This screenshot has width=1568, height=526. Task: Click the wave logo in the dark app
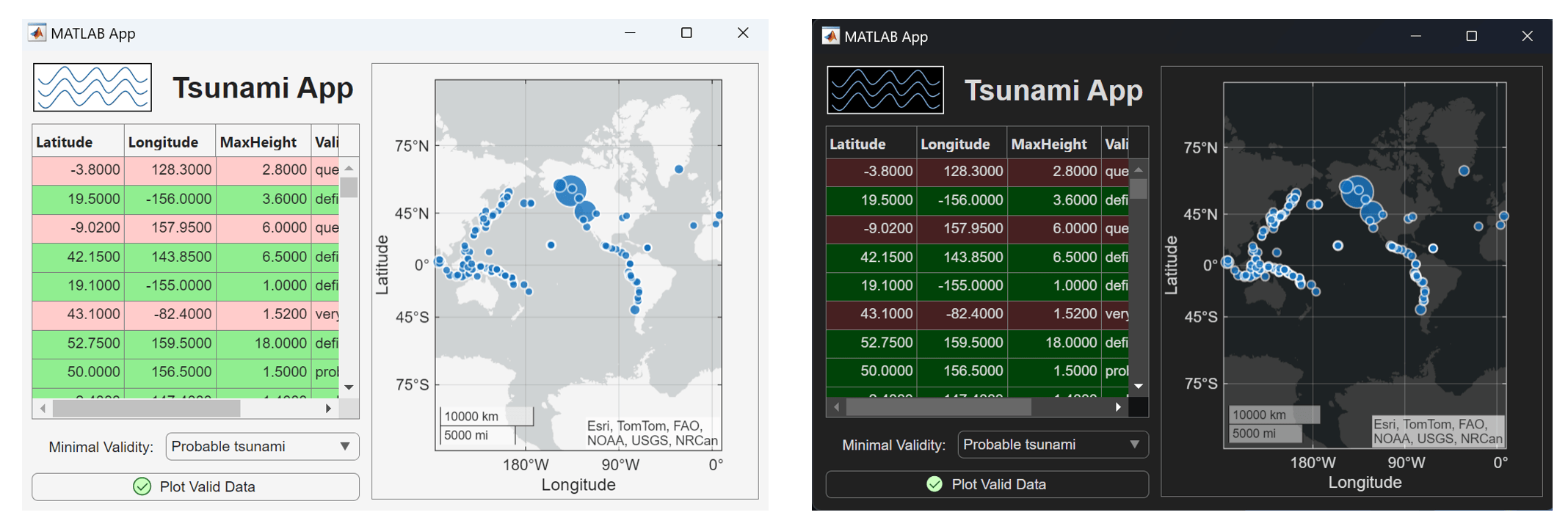885,90
